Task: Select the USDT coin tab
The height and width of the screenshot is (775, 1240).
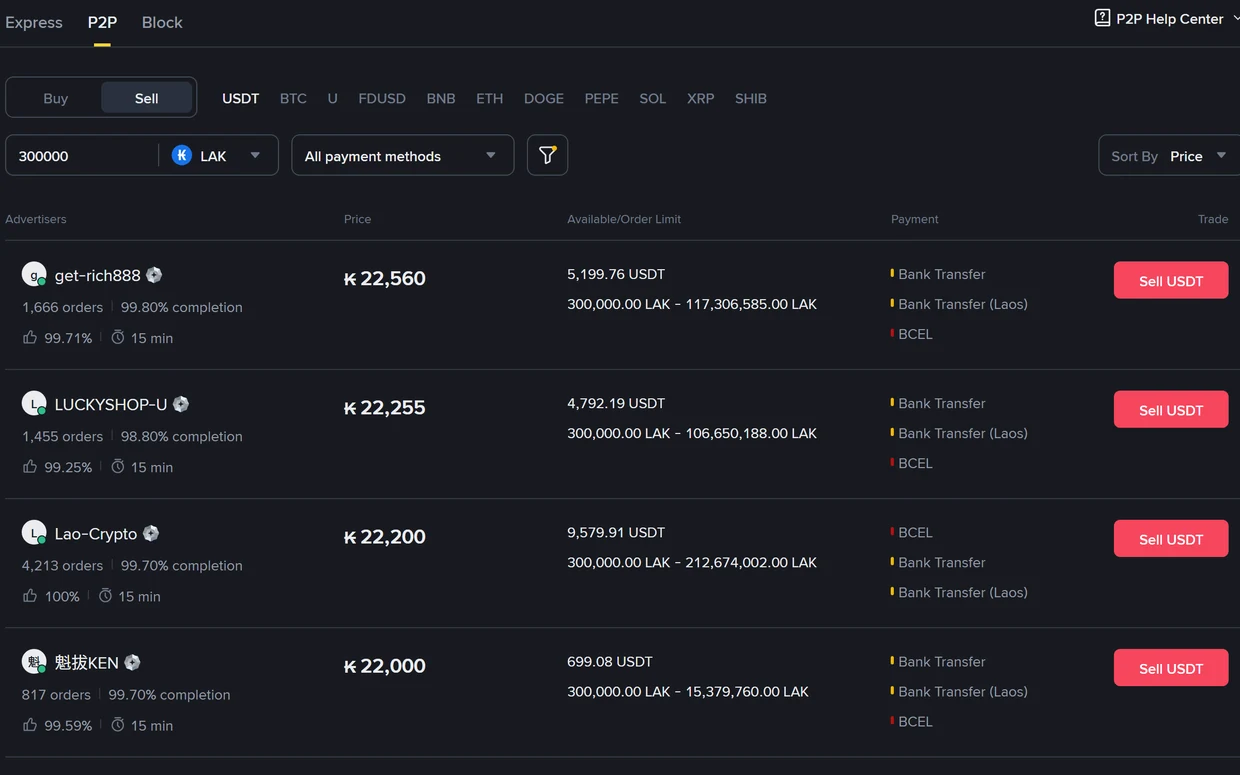Action: pos(240,98)
